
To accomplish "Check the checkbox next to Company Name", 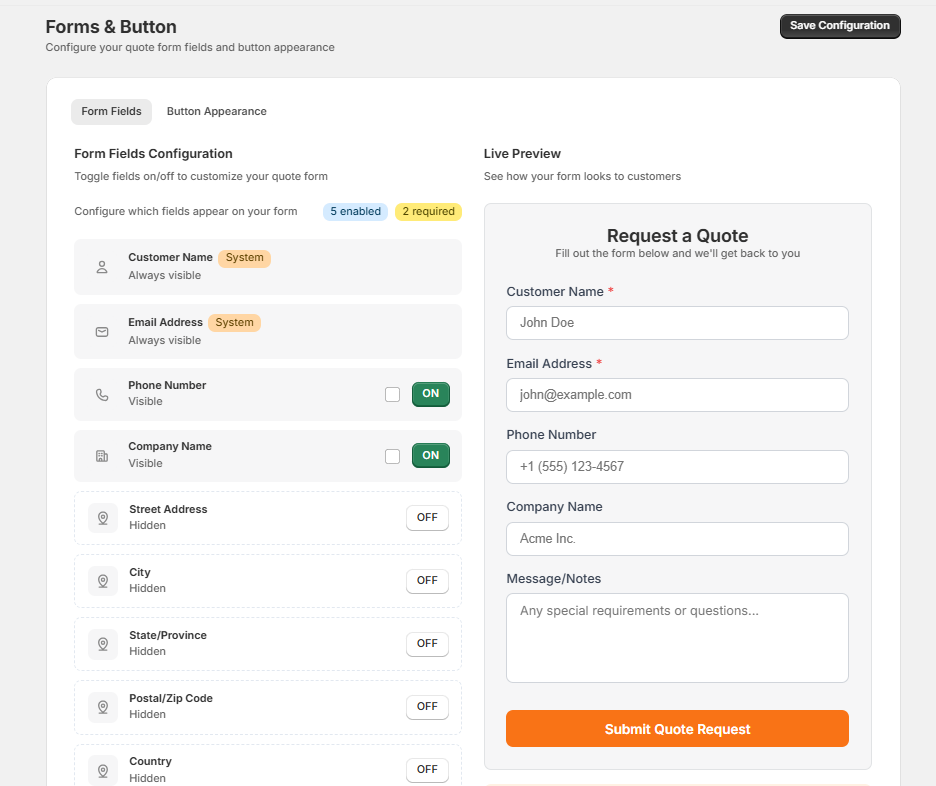I will pos(392,455).
